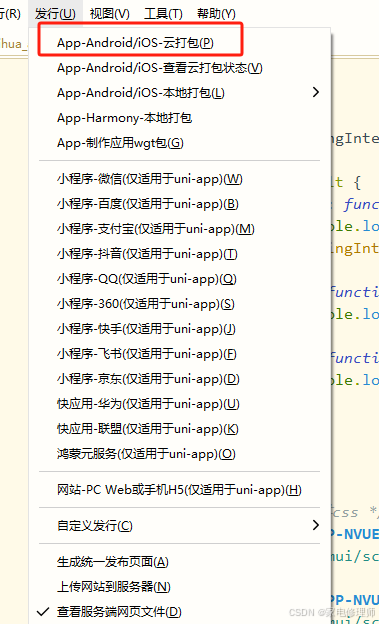Open App-Android/iOS-本地打包(L) entry
The image size is (379, 624).
point(141,93)
